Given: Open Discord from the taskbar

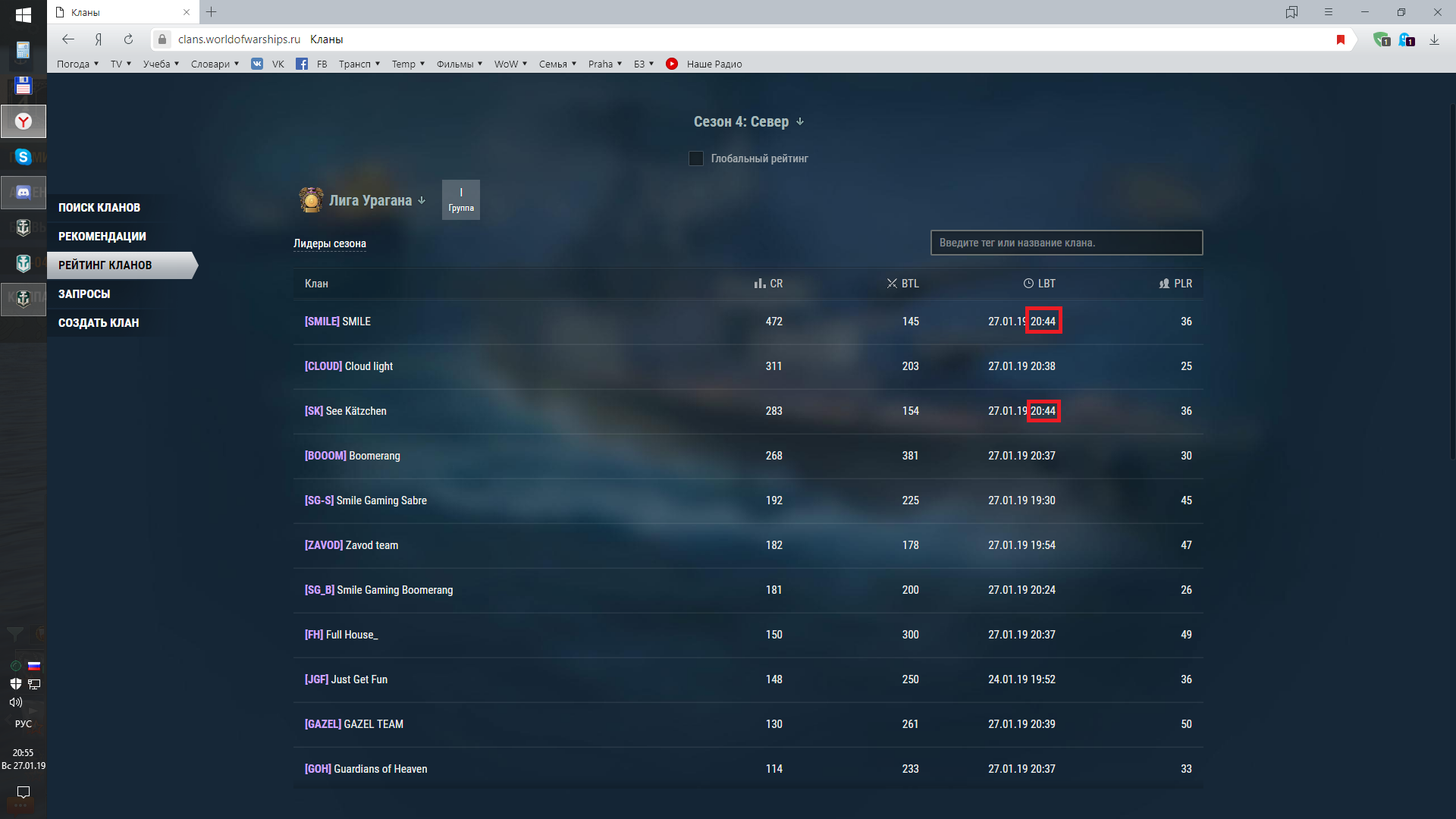Looking at the screenshot, I should point(24,193).
